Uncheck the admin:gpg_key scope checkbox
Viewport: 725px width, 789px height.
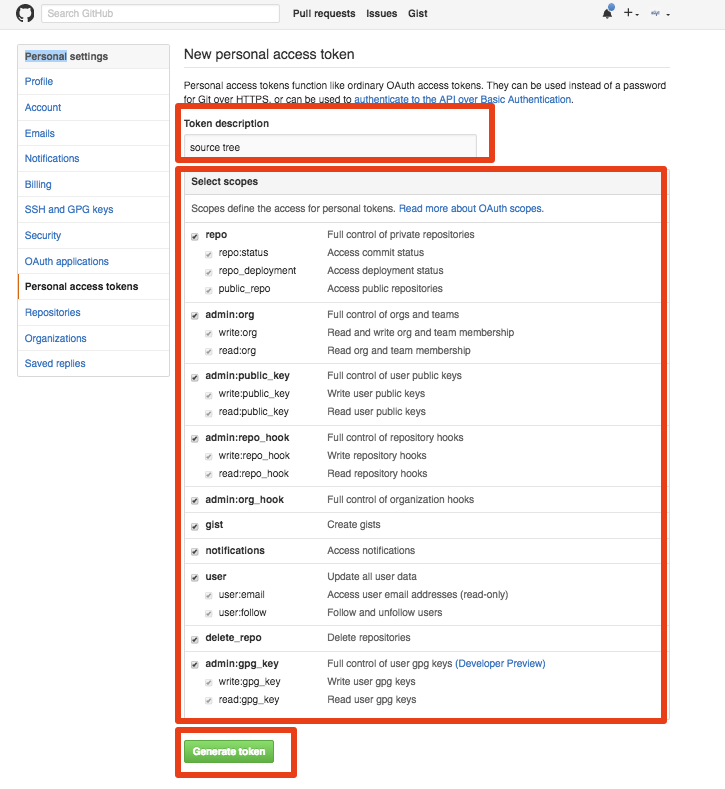click(195, 664)
